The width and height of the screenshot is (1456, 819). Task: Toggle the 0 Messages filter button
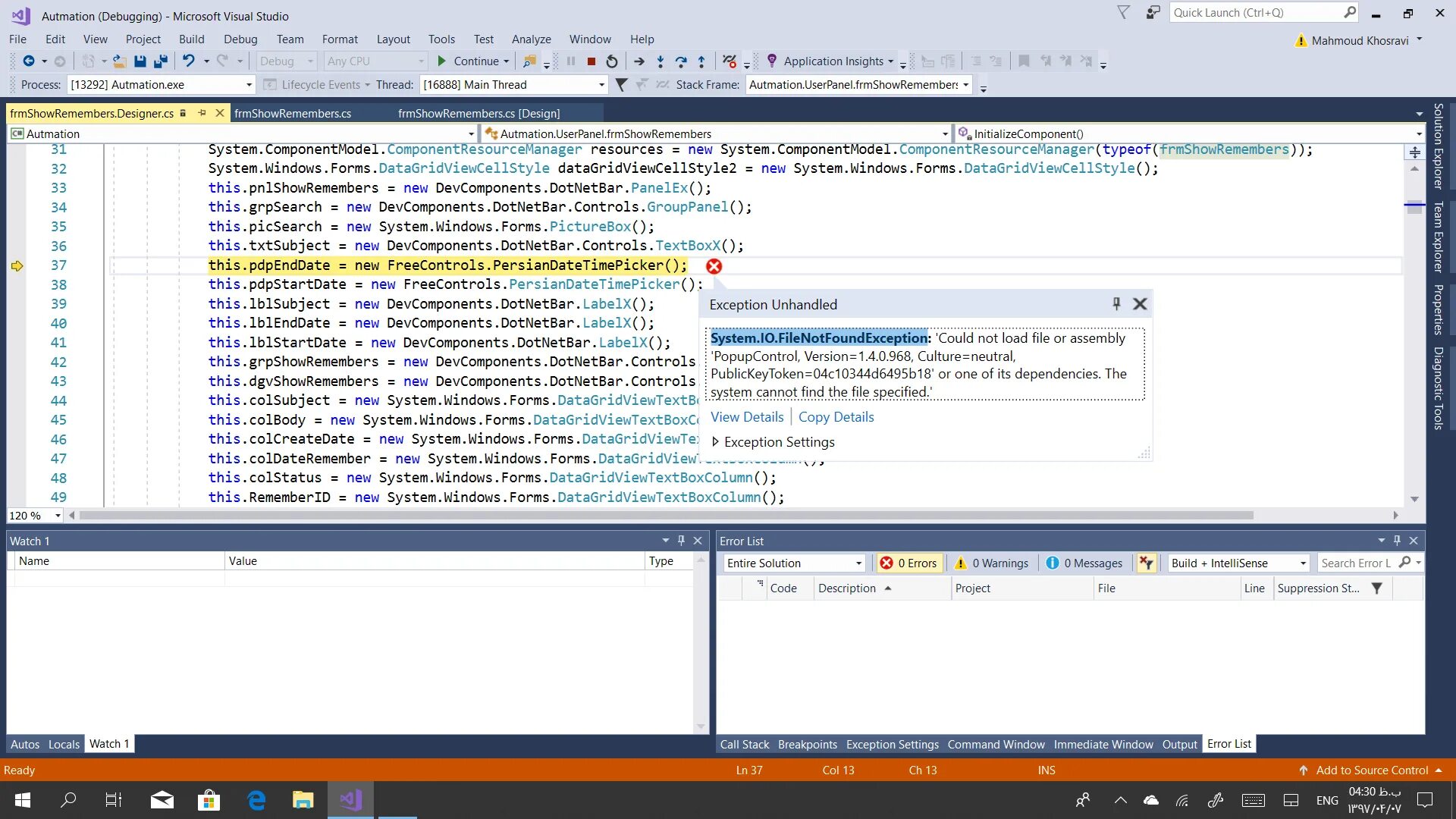(1084, 563)
